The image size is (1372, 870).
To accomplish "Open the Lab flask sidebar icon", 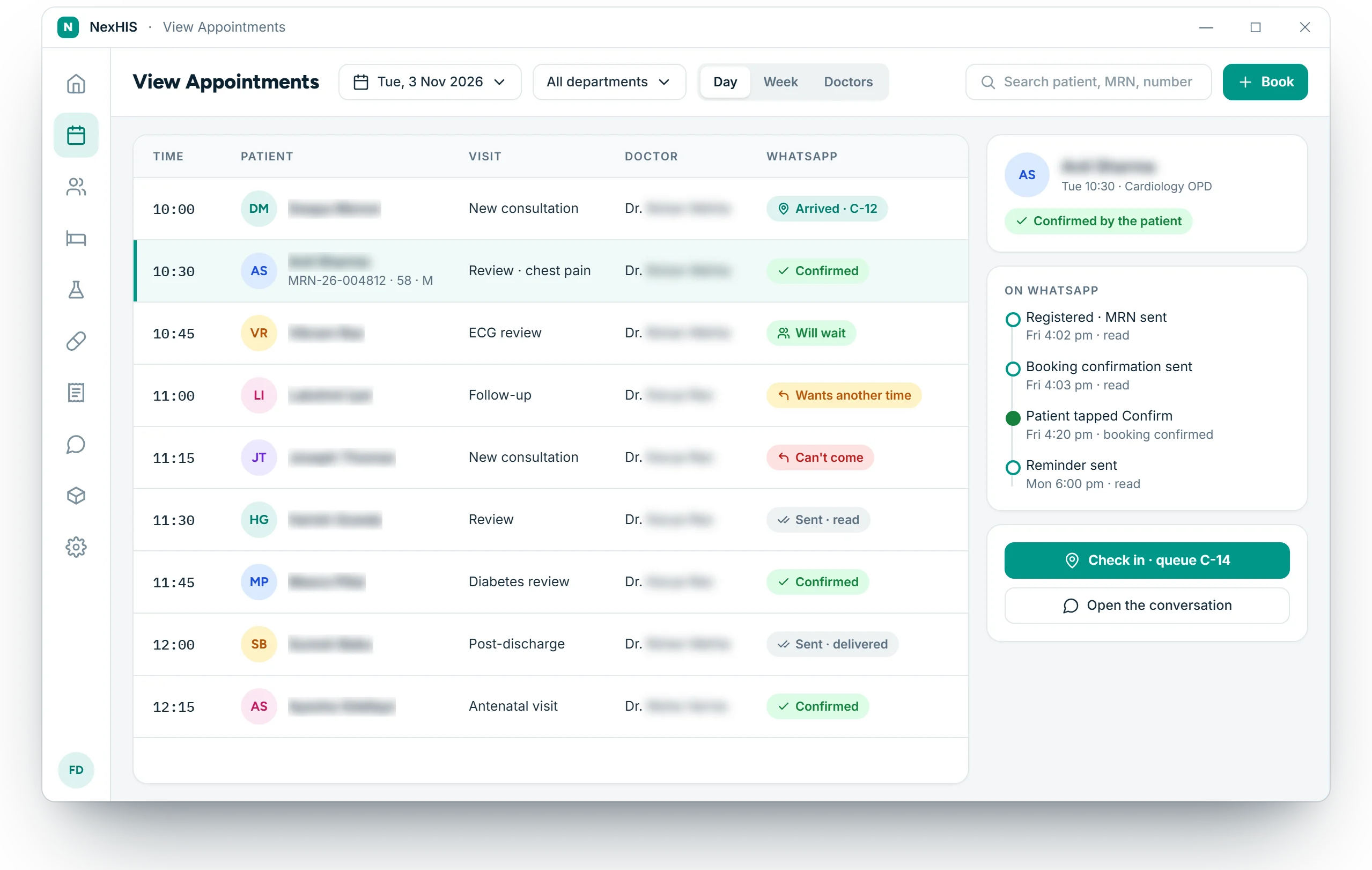I will pyautogui.click(x=76, y=290).
